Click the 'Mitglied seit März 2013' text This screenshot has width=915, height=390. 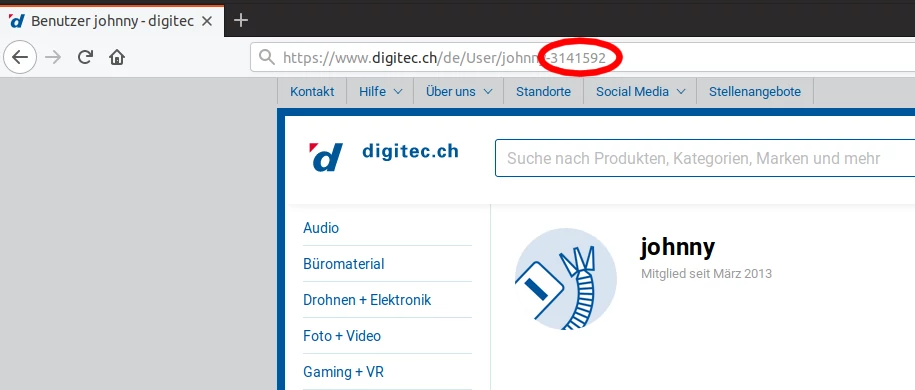(x=706, y=273)
